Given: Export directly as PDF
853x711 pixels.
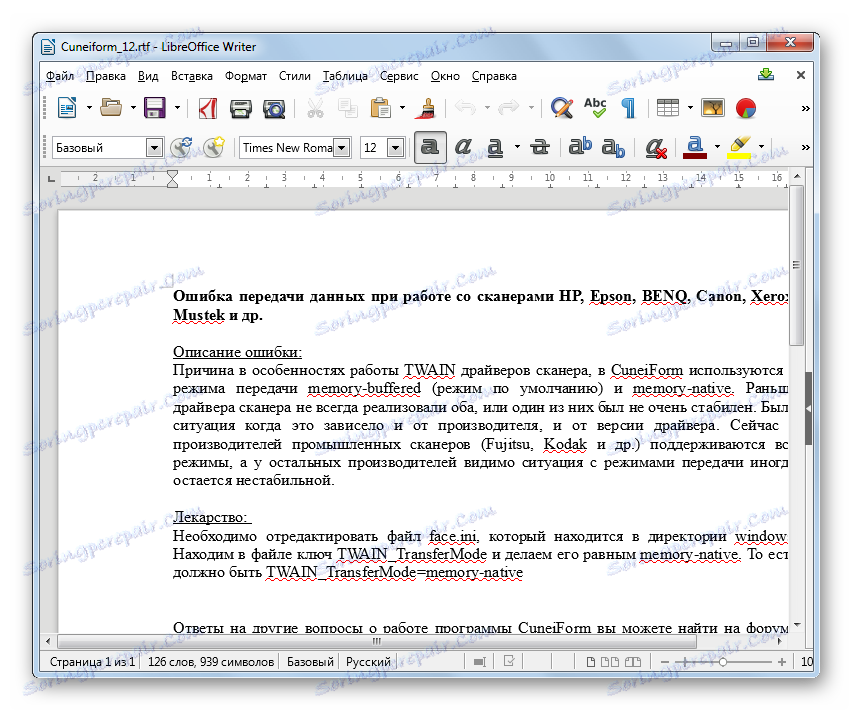Looking at the screenshot, I should 207,108.
